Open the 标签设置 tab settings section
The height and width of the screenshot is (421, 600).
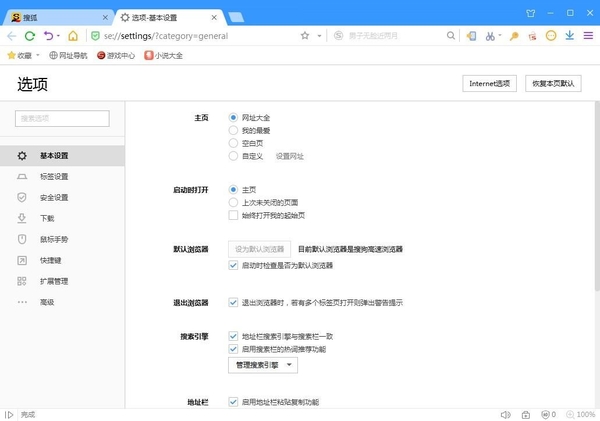pos(54,176)
